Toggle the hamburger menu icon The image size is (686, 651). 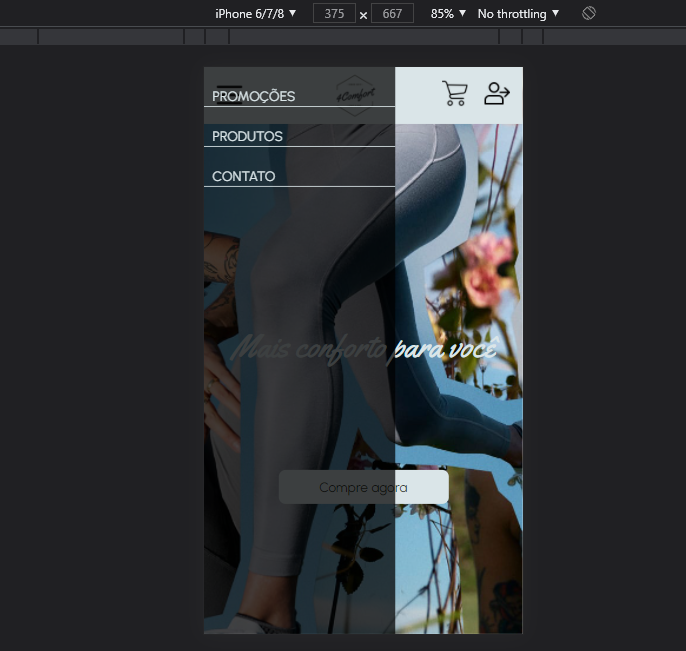pyautogui.click(x=229, y=95)
